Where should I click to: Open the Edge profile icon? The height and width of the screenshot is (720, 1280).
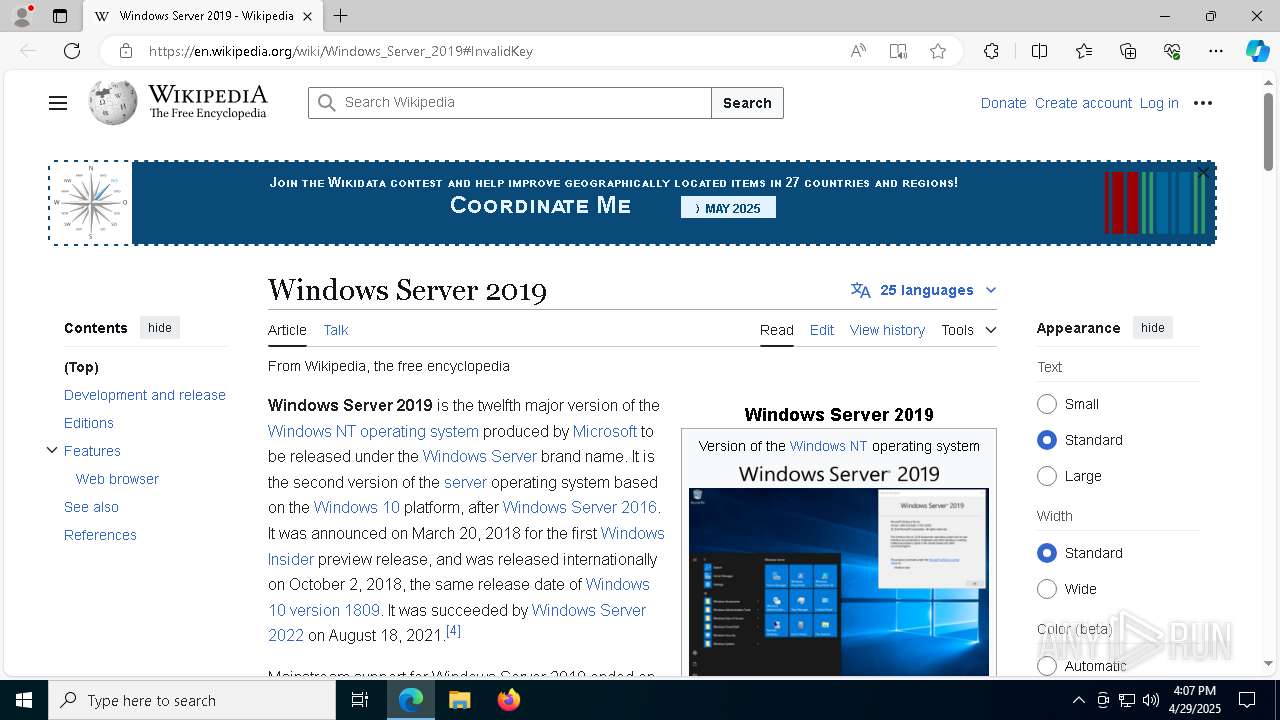click(x=22, y=16)
